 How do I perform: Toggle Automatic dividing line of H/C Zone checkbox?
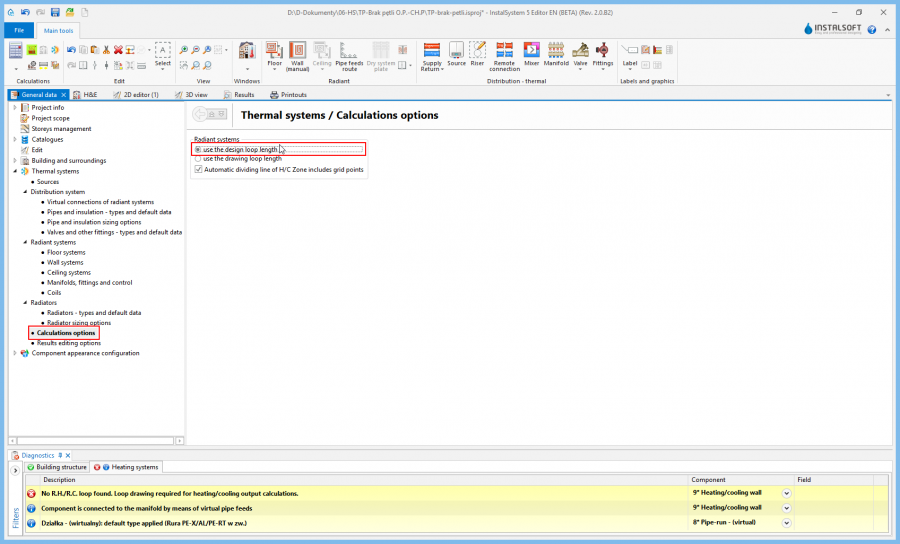pos(198,169)
